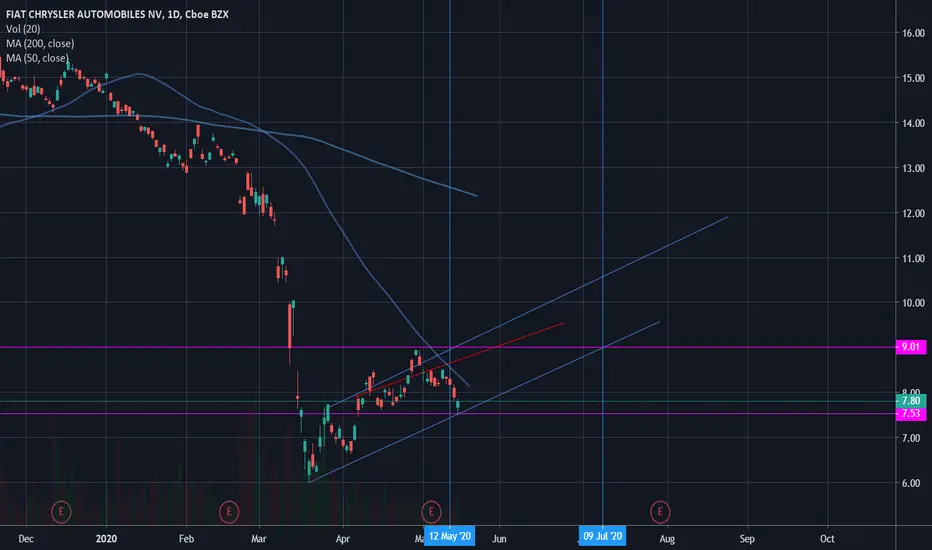Click the Fiat Chrysler Automobiles NV chart title
932x550 pixels.
(117, 14)
